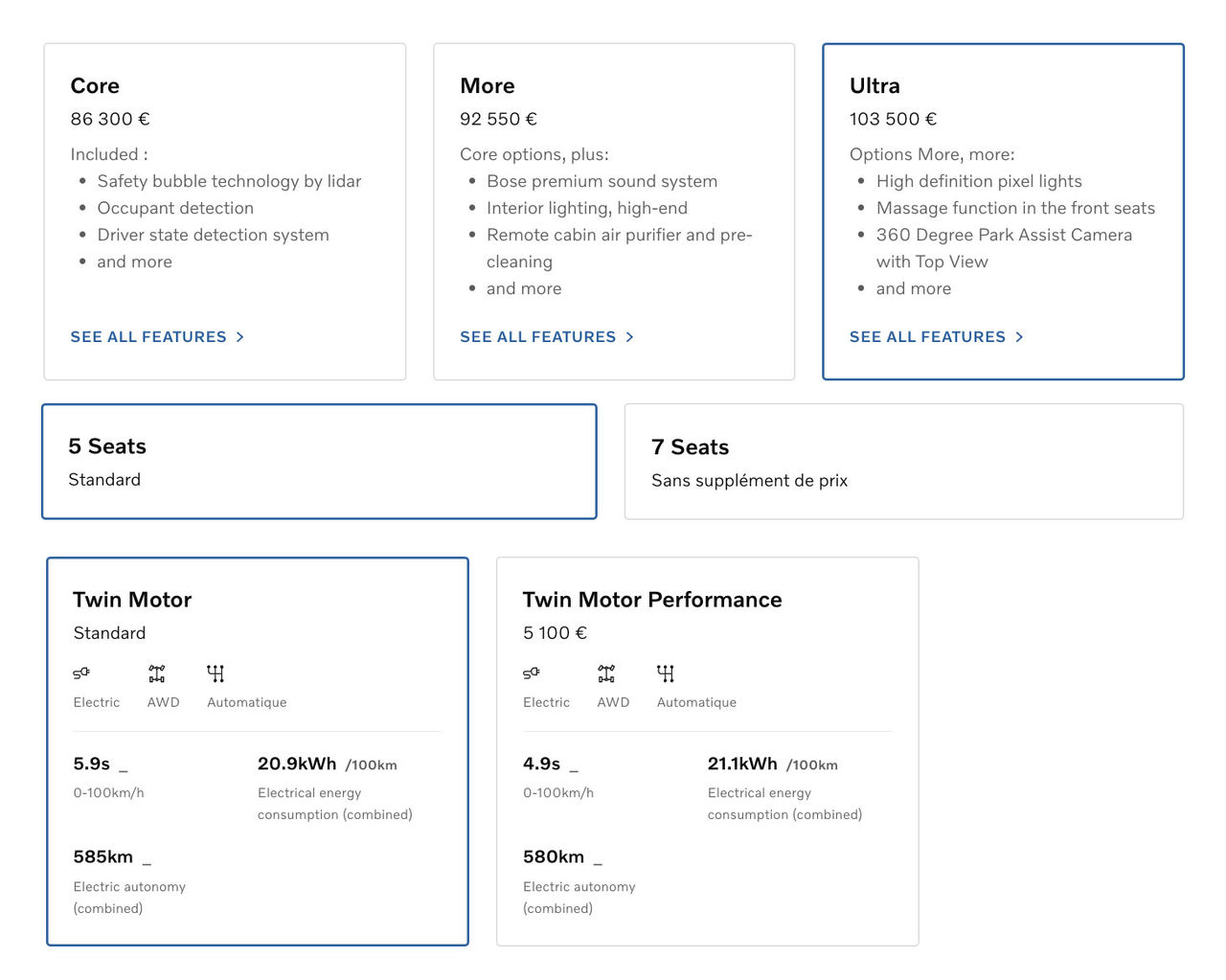Image resolution: width=1226 pixels, height=980 pixels.
Task: Click the Automatique gearbox icon under Twin Motor Performance
Action: click(x=666, y=673)
